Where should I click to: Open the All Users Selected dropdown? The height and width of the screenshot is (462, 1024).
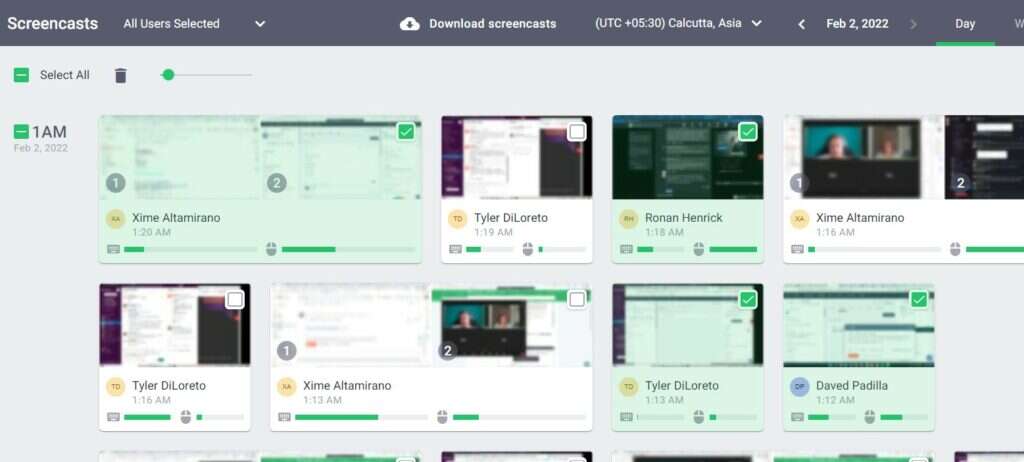[194, 24]
